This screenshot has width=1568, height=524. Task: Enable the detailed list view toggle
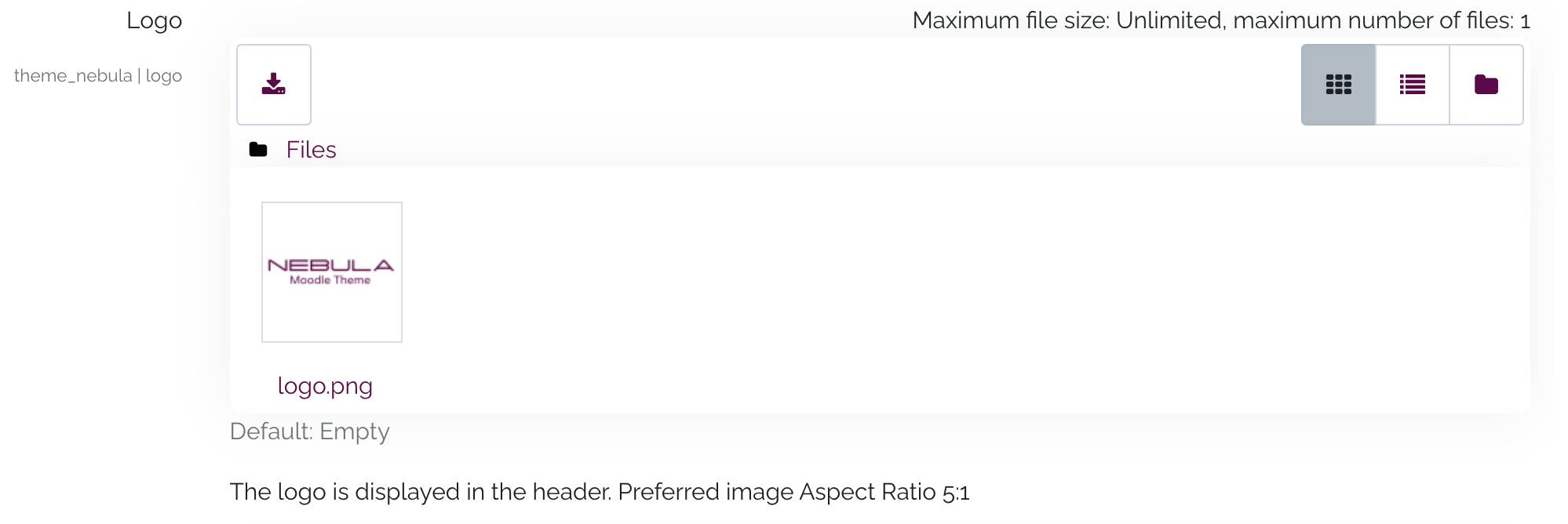tap(1411, 84)
